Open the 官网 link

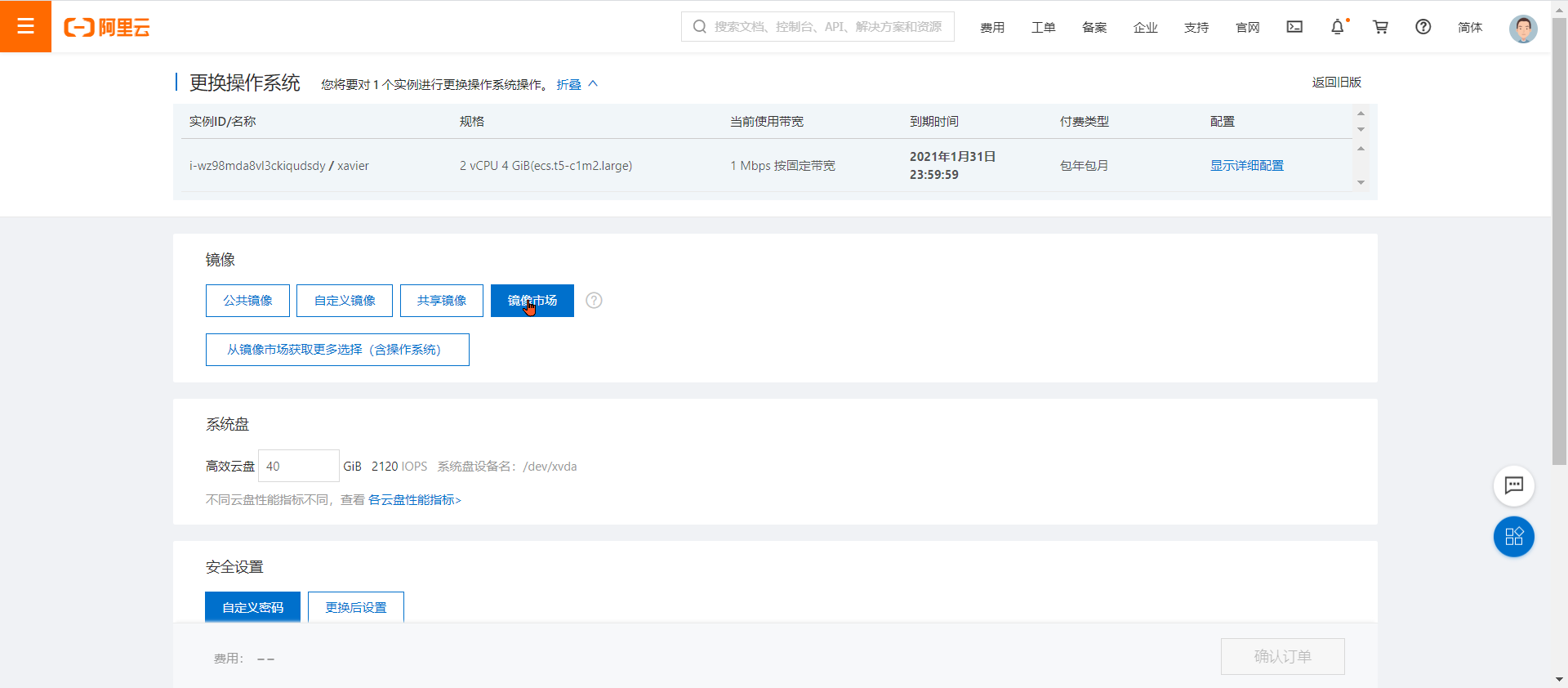(1248, 28)
